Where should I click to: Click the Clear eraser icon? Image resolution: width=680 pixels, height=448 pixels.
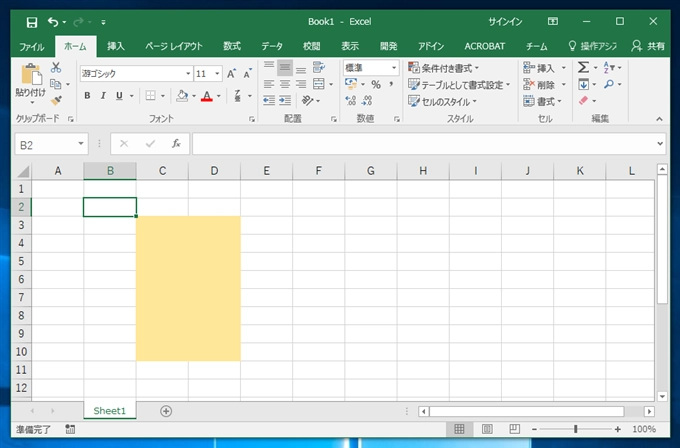583,101
